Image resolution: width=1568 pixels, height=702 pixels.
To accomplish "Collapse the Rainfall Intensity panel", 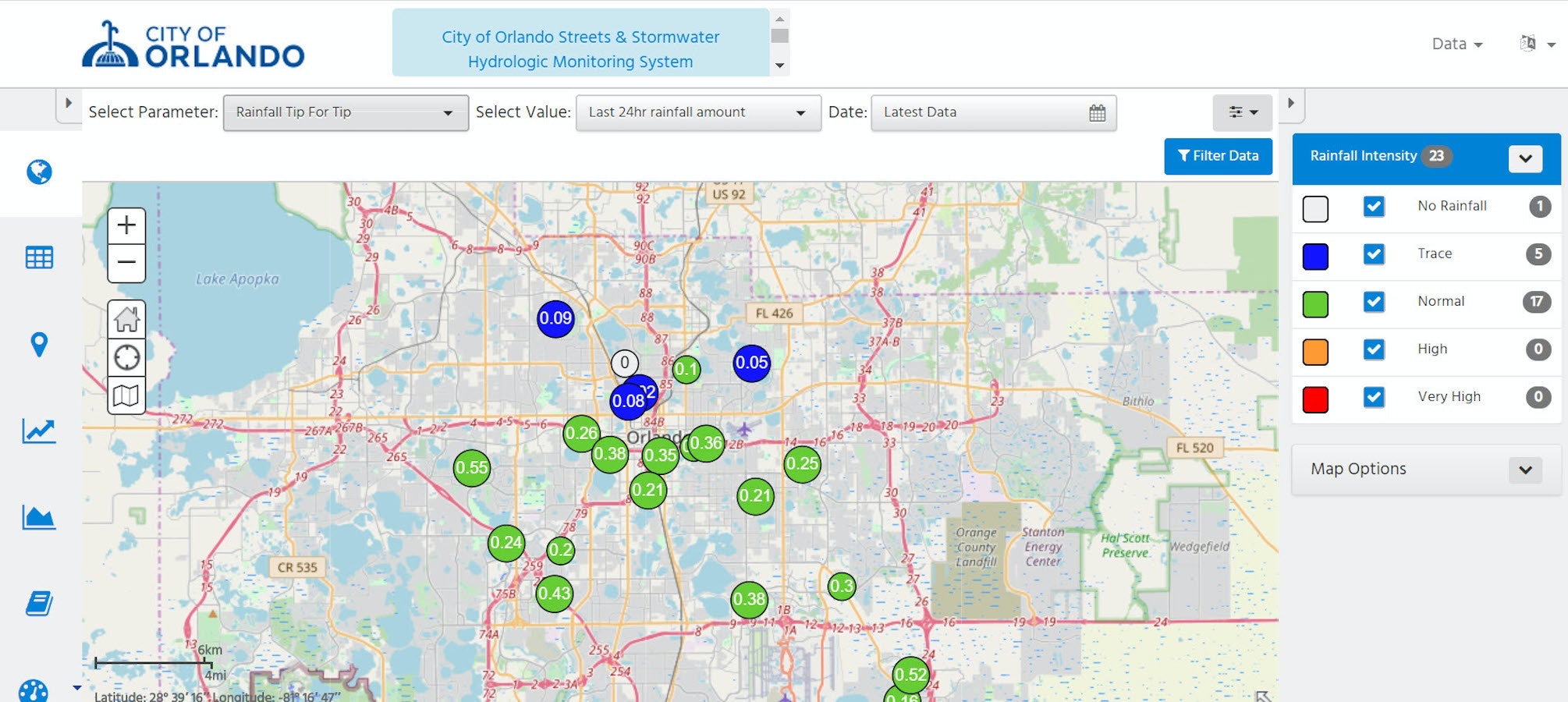I will (x=1525, y=158).
